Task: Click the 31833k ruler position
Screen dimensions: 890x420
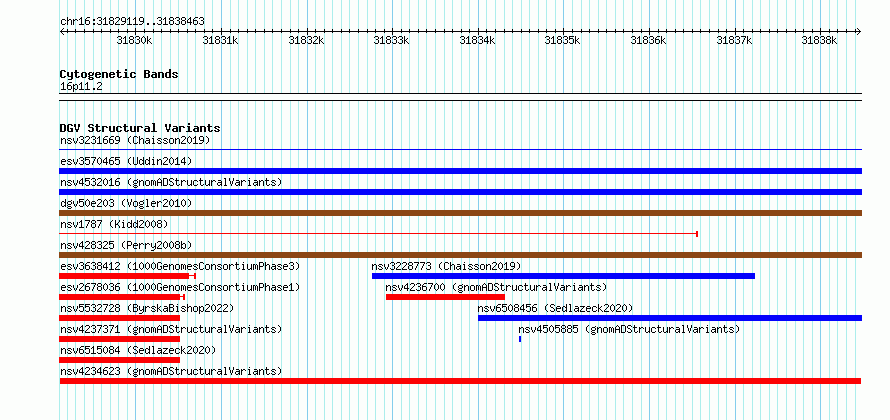Action: pyautogui.click(x=392, y=40)
